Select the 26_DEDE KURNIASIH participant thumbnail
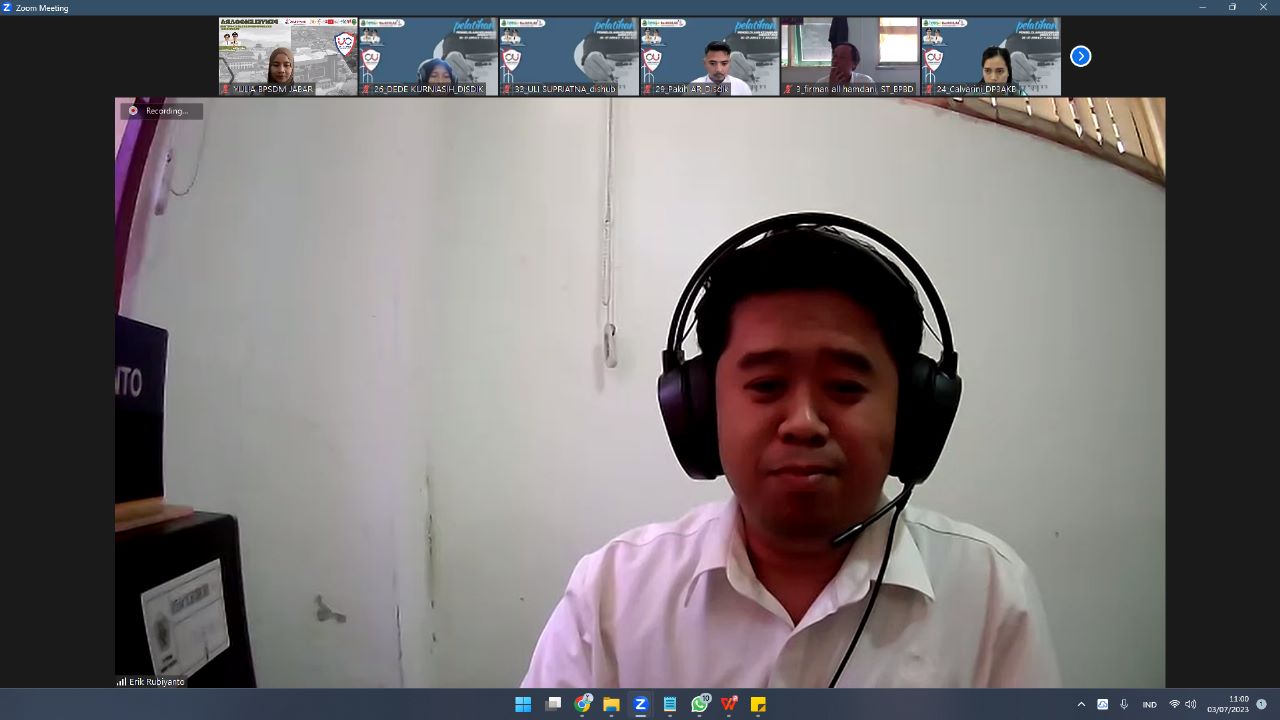 click(x=428, y=56)
